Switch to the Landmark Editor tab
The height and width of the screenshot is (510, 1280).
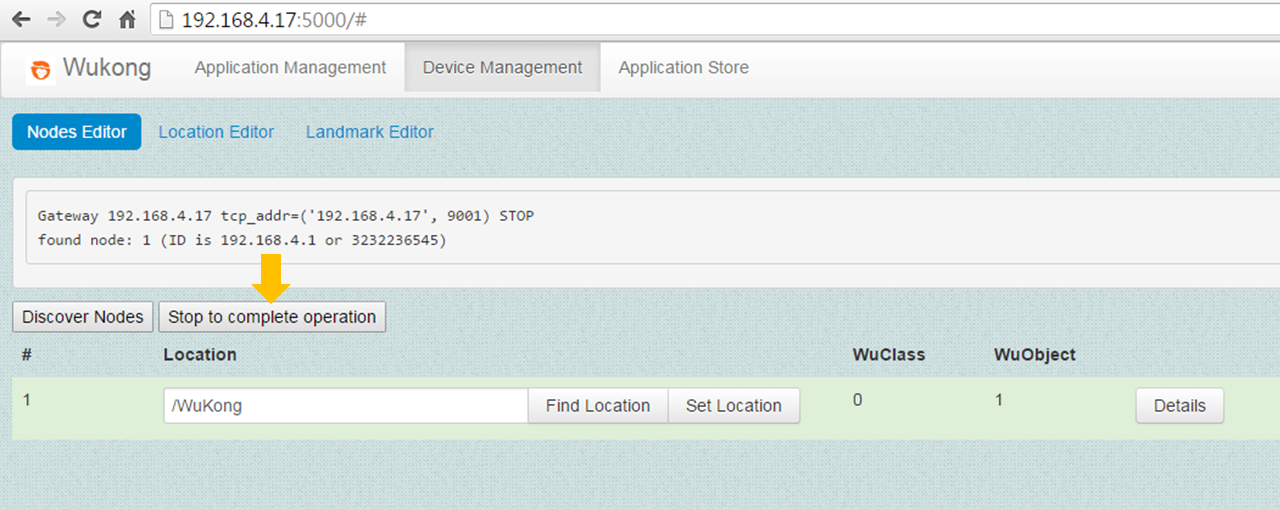coord(370,132)
